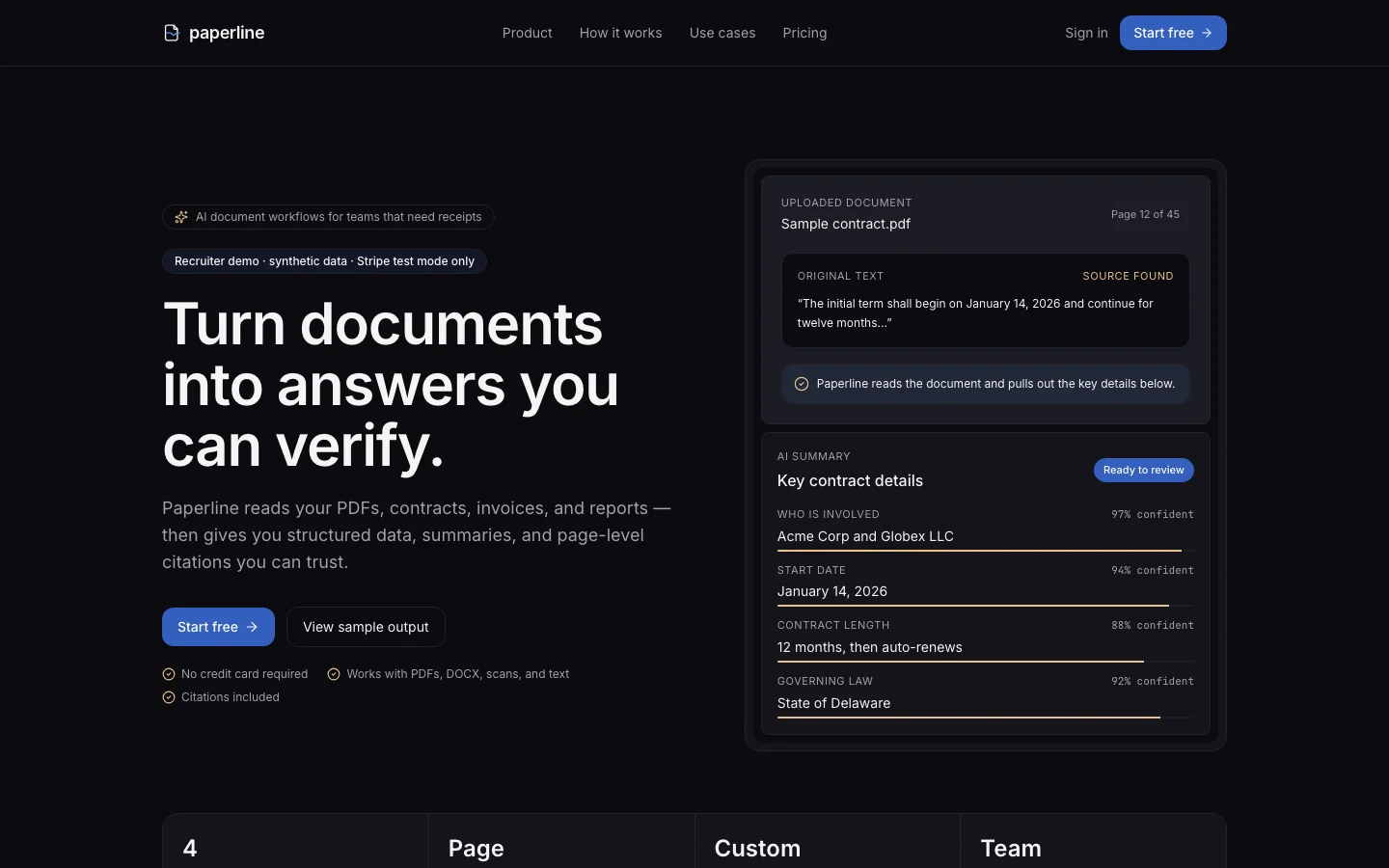Go to Use cases in navigation
Screen dimensions: 1389x868
tap(722, 33)
